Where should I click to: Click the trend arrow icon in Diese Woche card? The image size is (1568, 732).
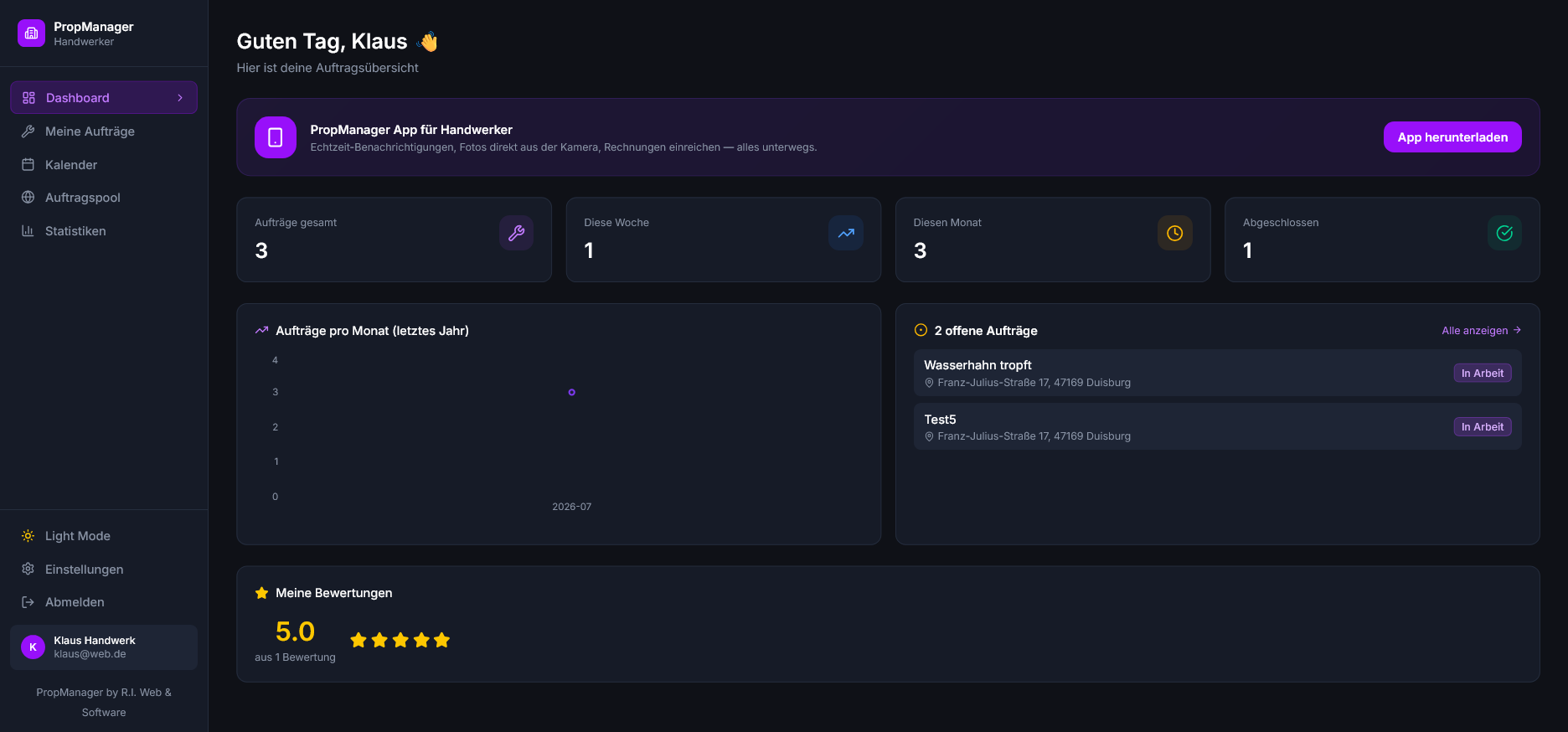tap(846, 233)
